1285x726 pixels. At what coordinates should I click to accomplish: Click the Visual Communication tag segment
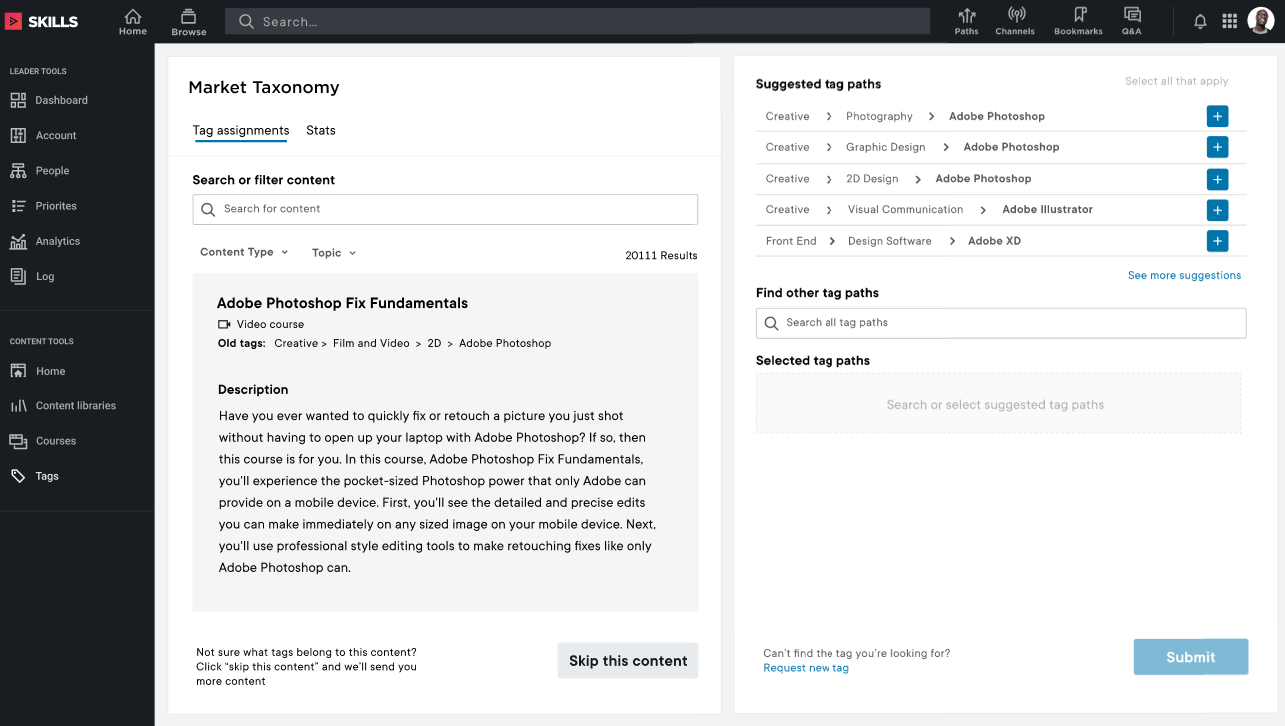coord(905,210)
